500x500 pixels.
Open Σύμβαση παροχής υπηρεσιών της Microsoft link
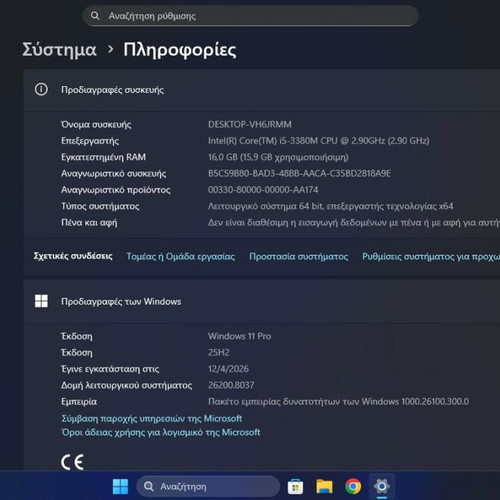coord(152,418)
